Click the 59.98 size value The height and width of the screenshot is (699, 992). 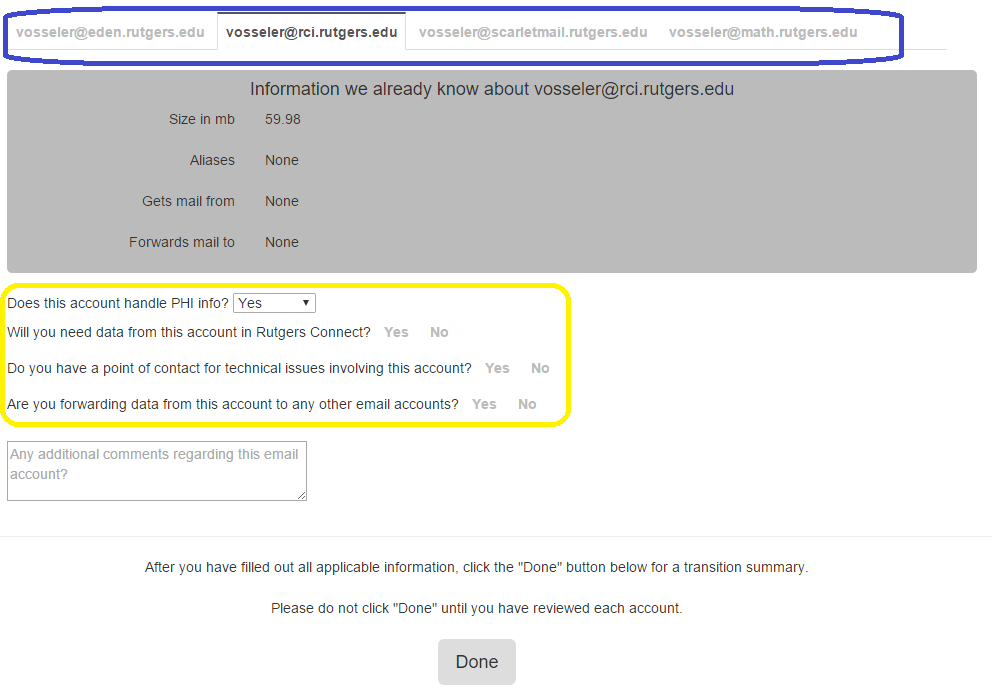click(283, 120)
